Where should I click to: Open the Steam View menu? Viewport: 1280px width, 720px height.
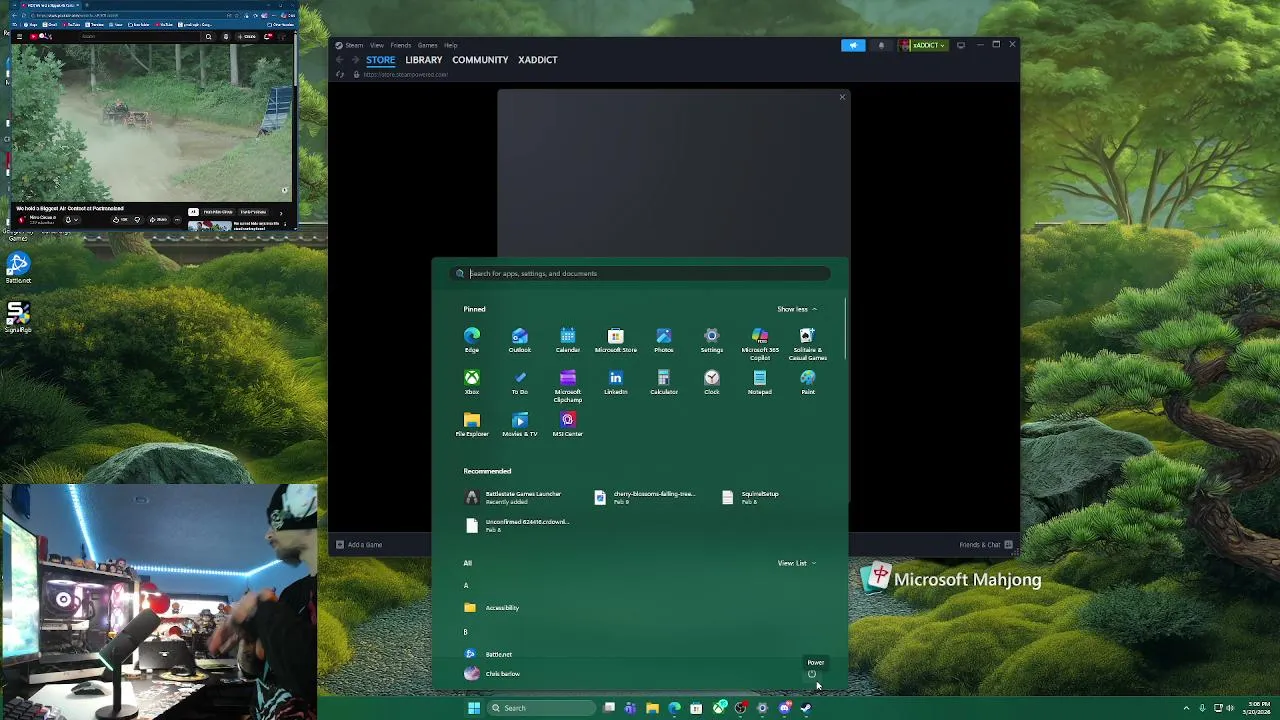tap(377, 45)
